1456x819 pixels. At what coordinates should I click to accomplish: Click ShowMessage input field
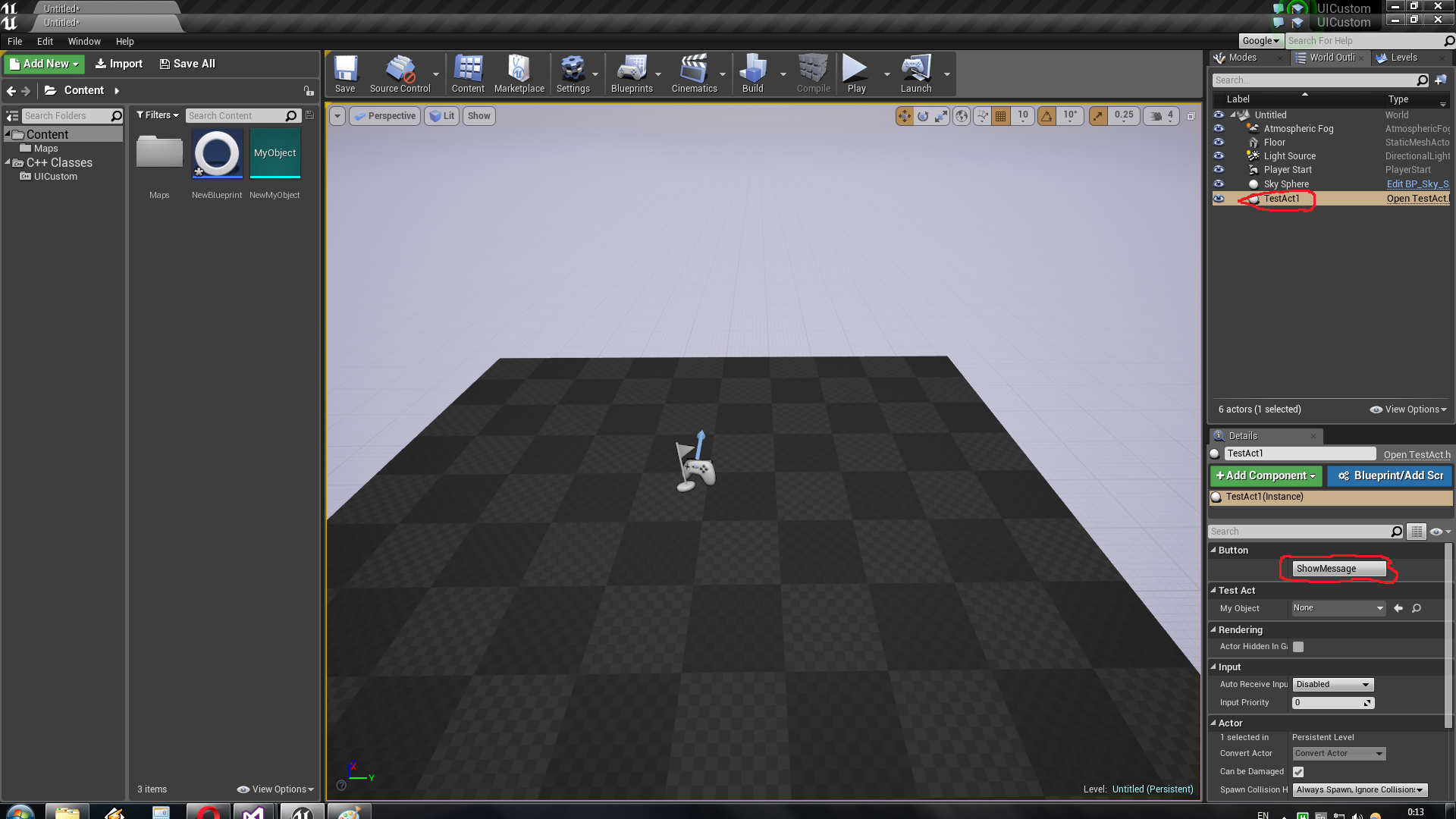click(x=1337, y=568)
